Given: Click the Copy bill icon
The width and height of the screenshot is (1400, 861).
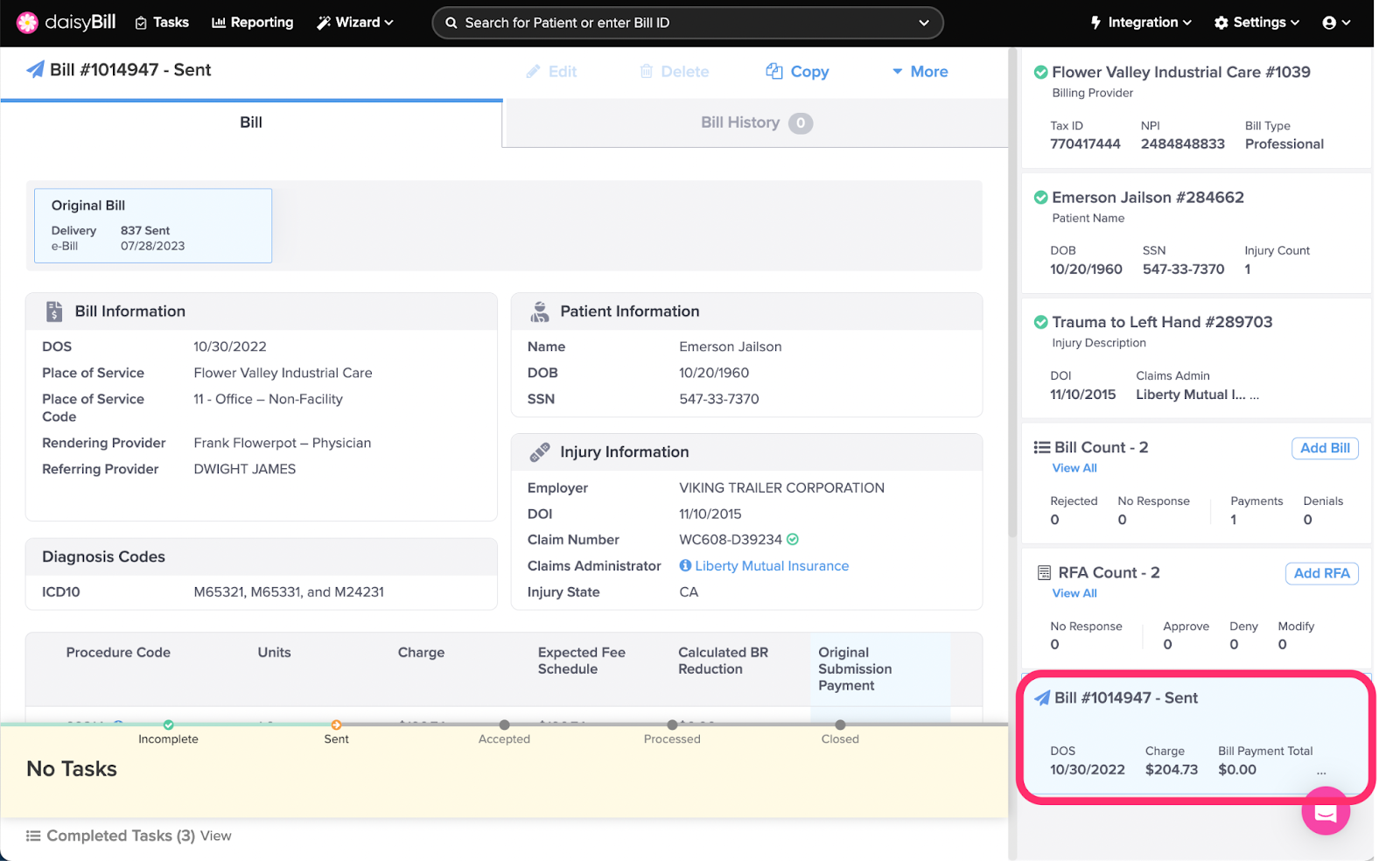Looking at the screenshot, I should pos(773,72).
